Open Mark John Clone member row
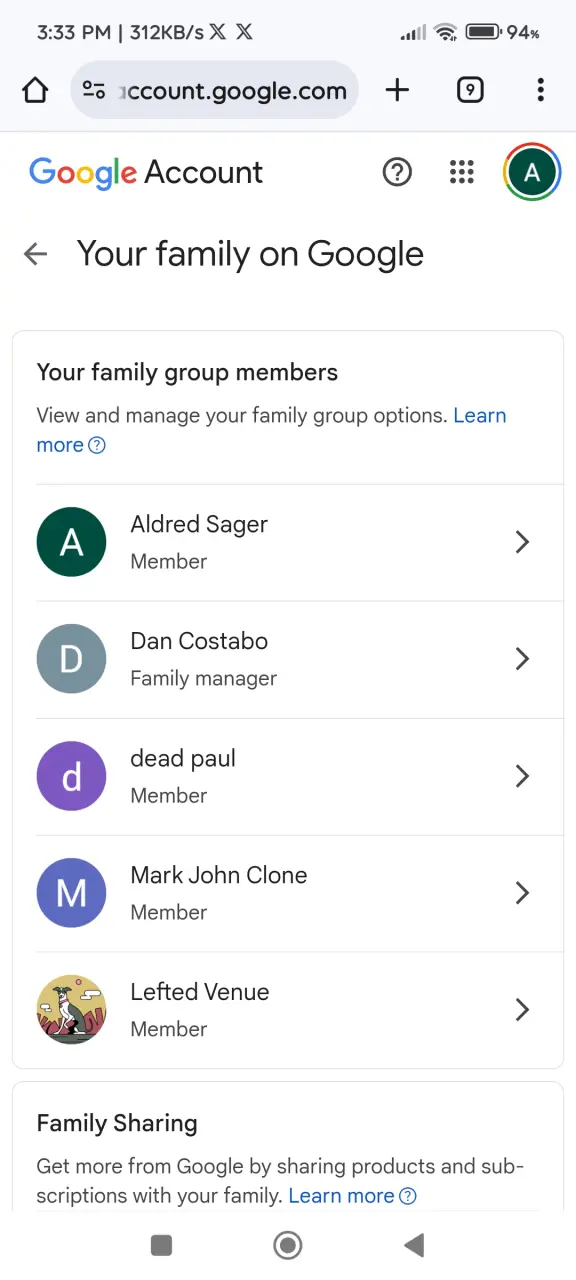 pyautogui.click(x=288, y=893)
